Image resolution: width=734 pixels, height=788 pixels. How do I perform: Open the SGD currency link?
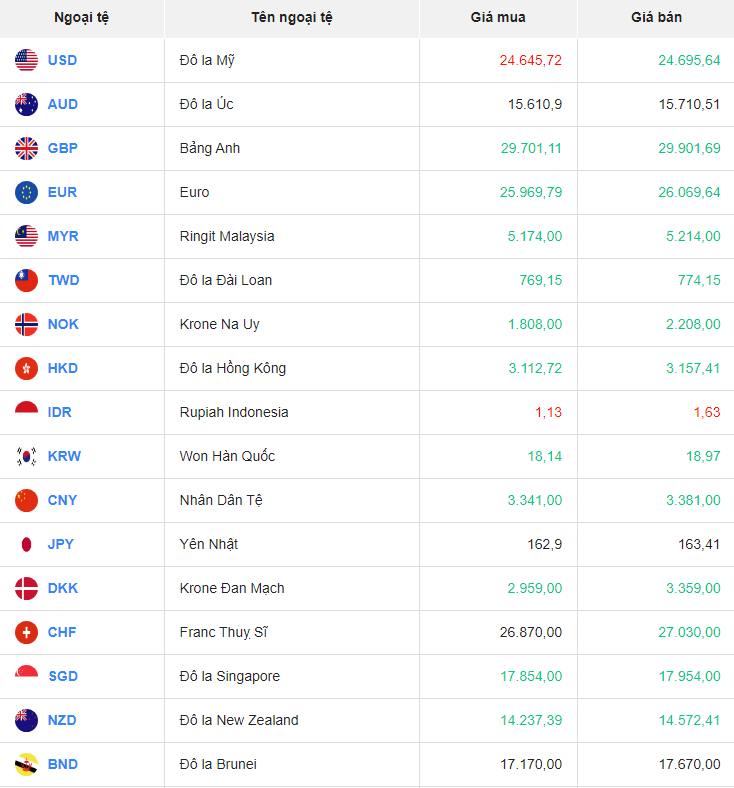tap(62, 676)
